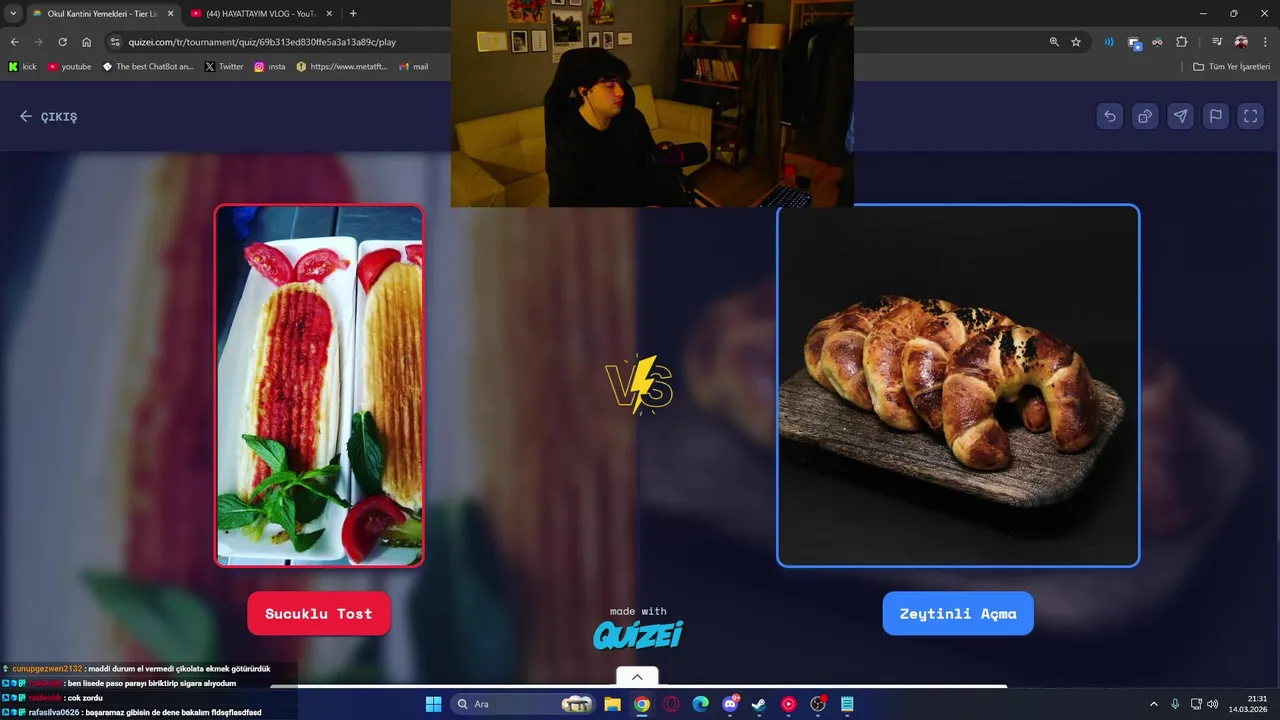Reload the page
1280x720 pixels.
tap(62, 42)
